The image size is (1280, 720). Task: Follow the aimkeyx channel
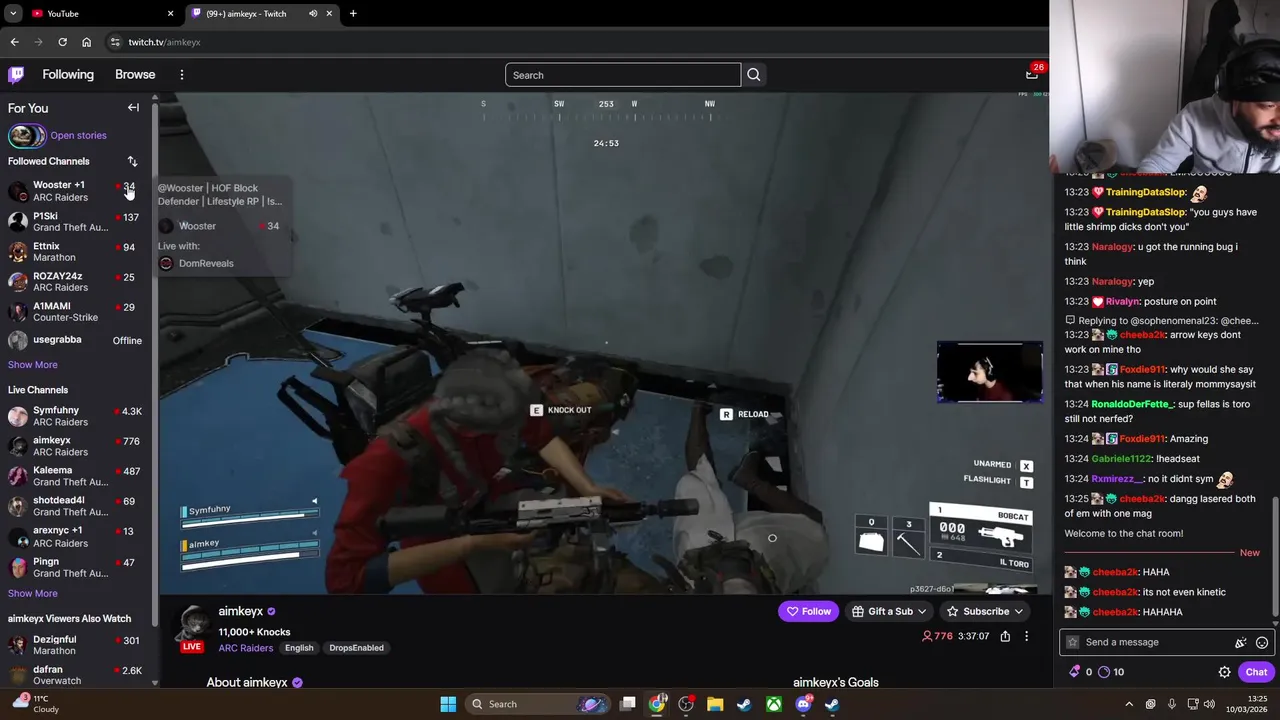point(809,612)
